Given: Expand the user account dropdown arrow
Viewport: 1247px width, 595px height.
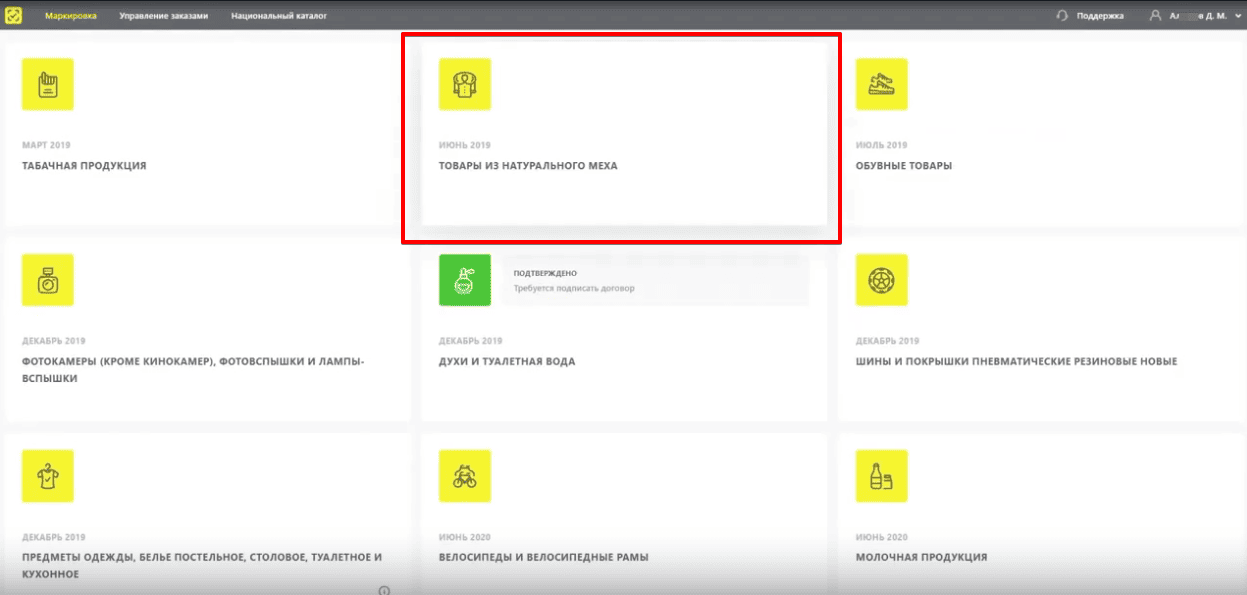Looking at the screenshot, I should coord(1237,16).
